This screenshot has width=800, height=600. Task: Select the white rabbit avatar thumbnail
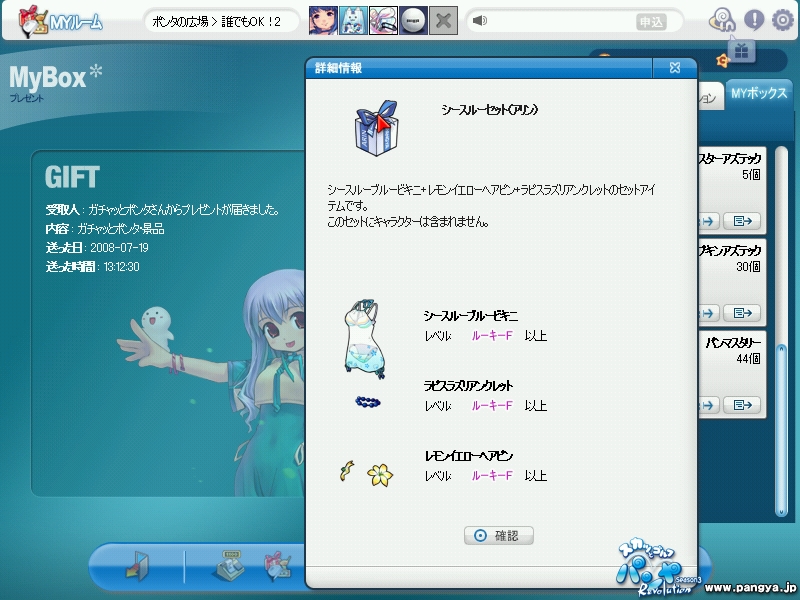point(353,21)
